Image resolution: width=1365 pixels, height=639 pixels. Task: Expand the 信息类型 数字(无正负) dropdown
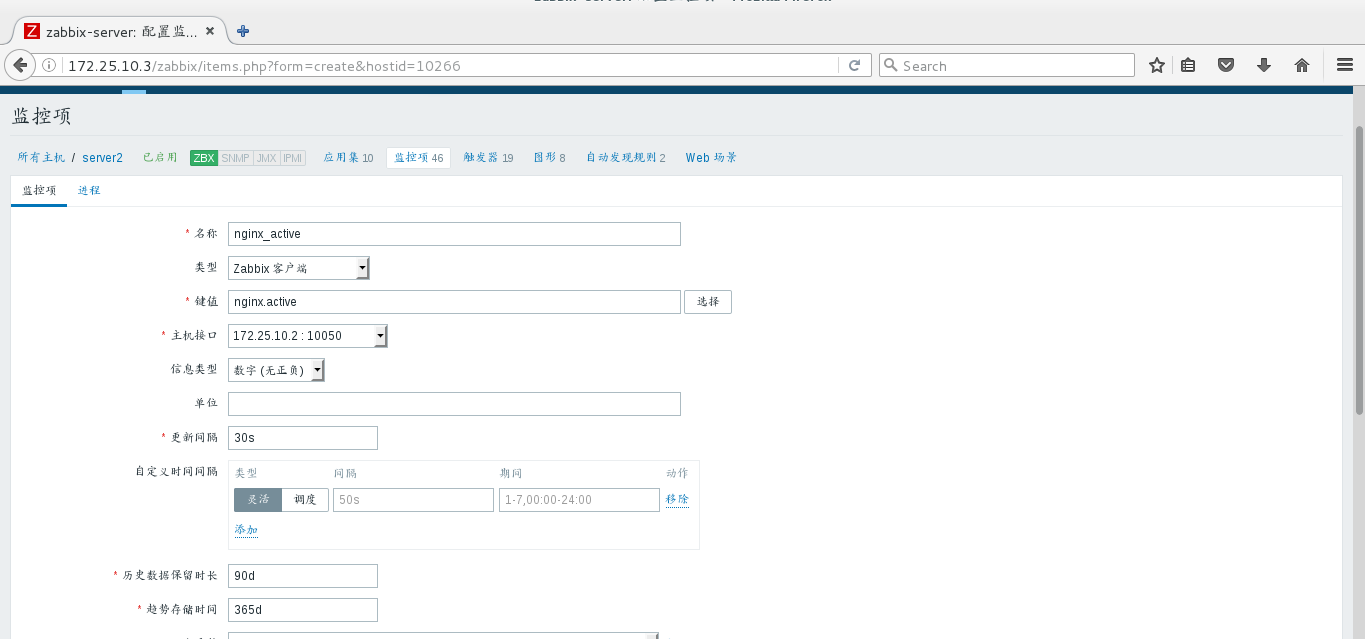[x=276, y=370]
